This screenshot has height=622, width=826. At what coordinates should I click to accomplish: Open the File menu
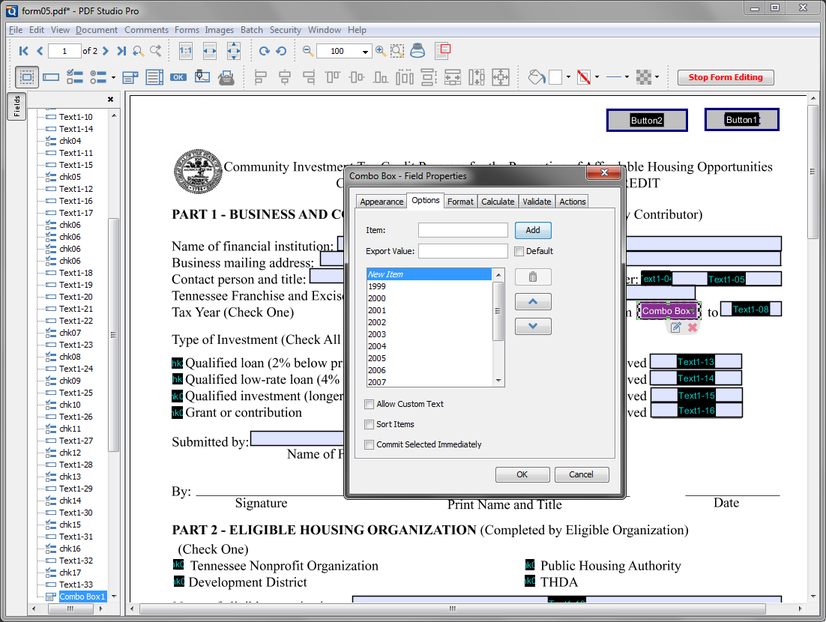click(16, 30)
